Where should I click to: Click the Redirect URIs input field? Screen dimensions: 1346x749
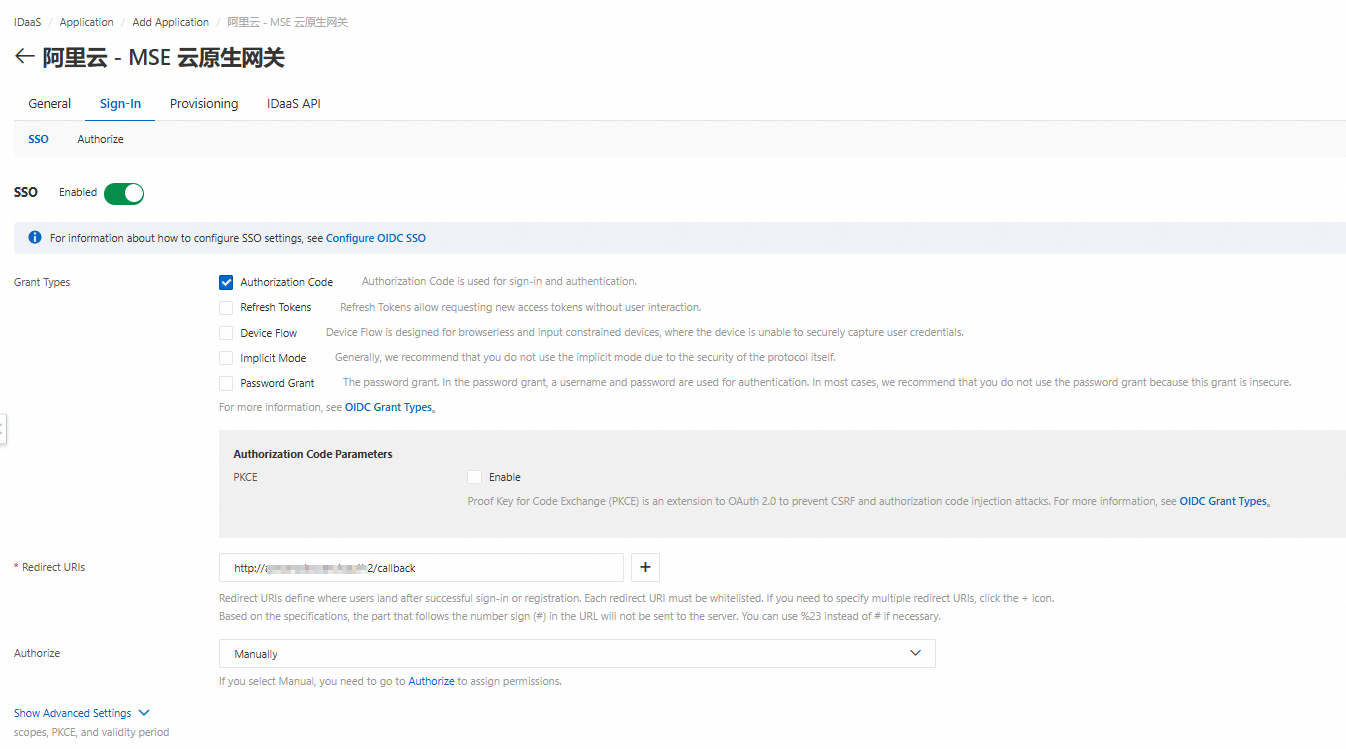pos(421,568)
